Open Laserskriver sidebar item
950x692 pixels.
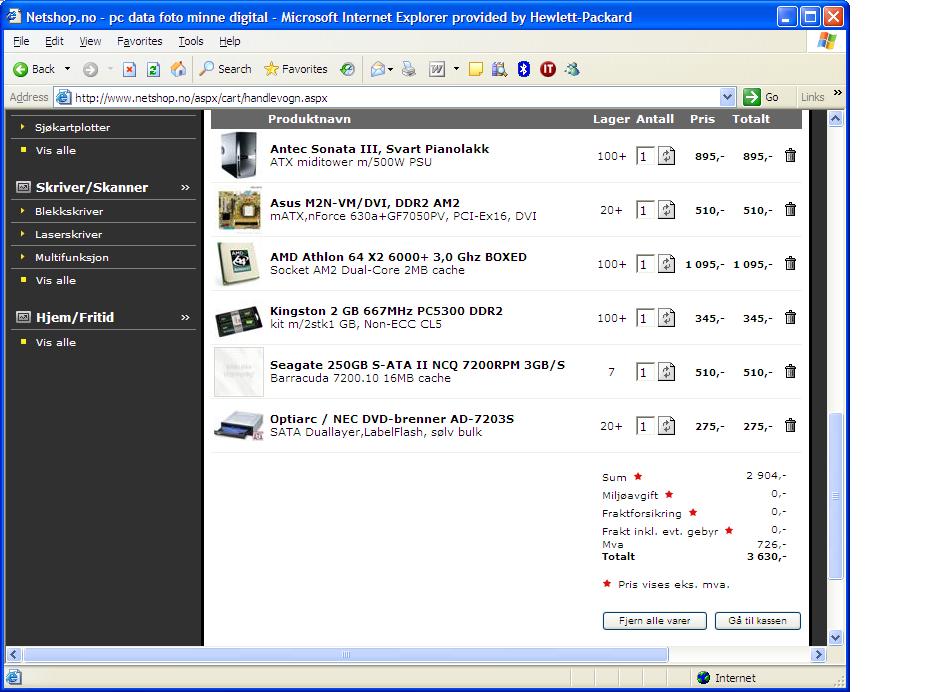coord(68,235)
